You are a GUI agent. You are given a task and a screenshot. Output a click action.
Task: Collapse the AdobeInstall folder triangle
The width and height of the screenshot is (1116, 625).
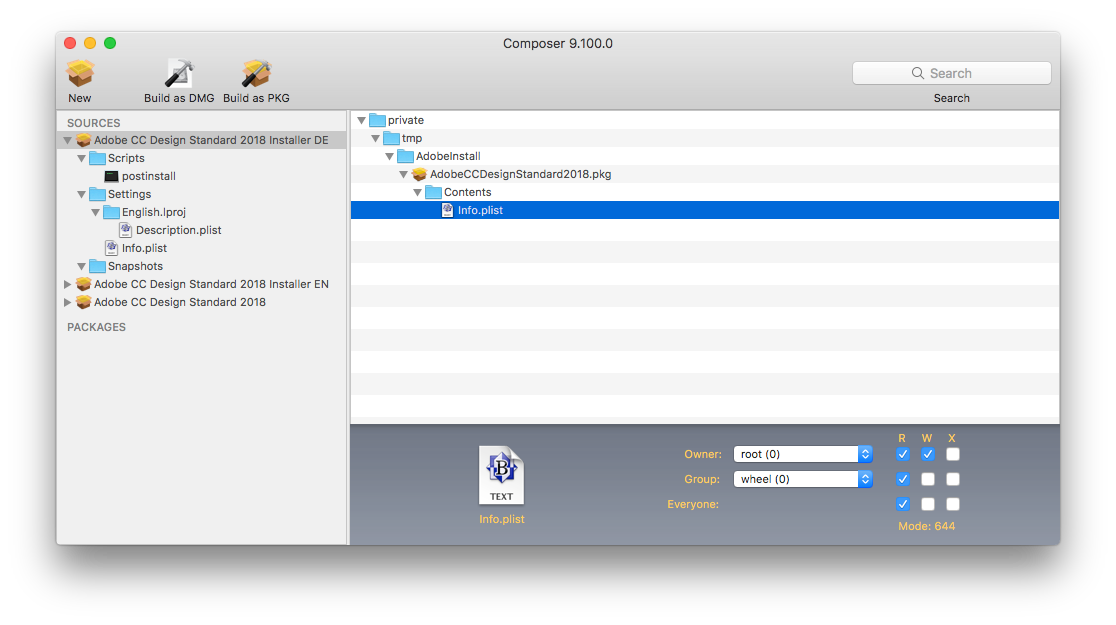point(389,156)
